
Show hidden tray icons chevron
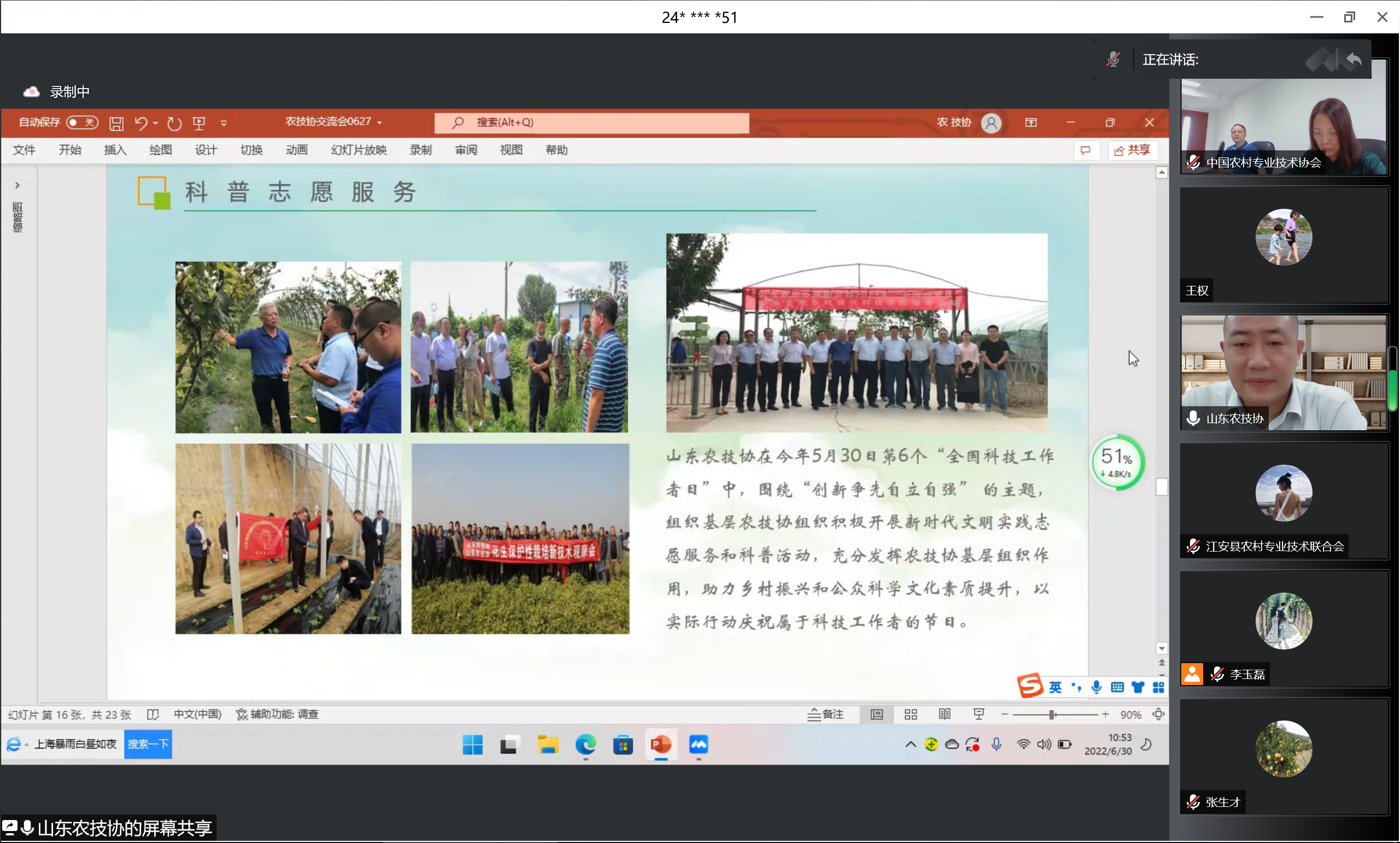910,744
